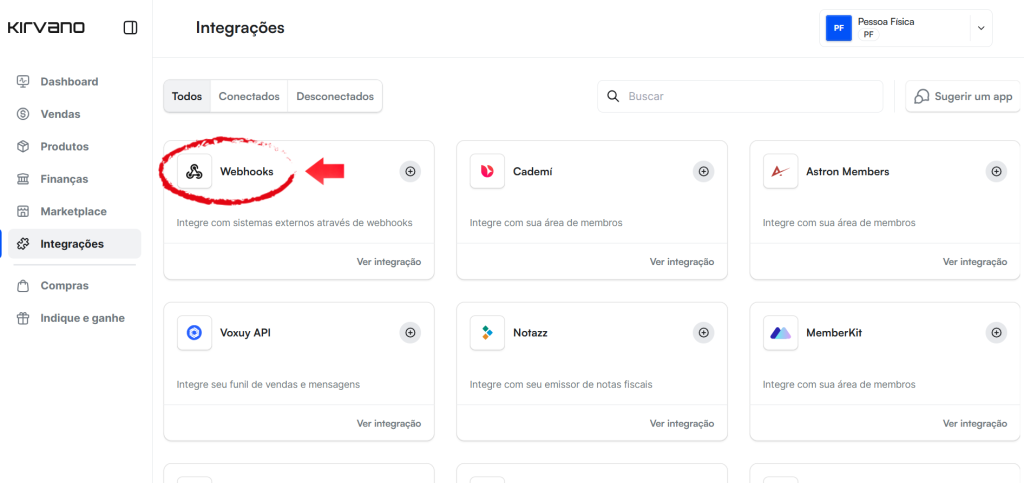This screenshot has height=483, width=1024.
Task: Select the Todos filter tab
Action: coord(187,97)
